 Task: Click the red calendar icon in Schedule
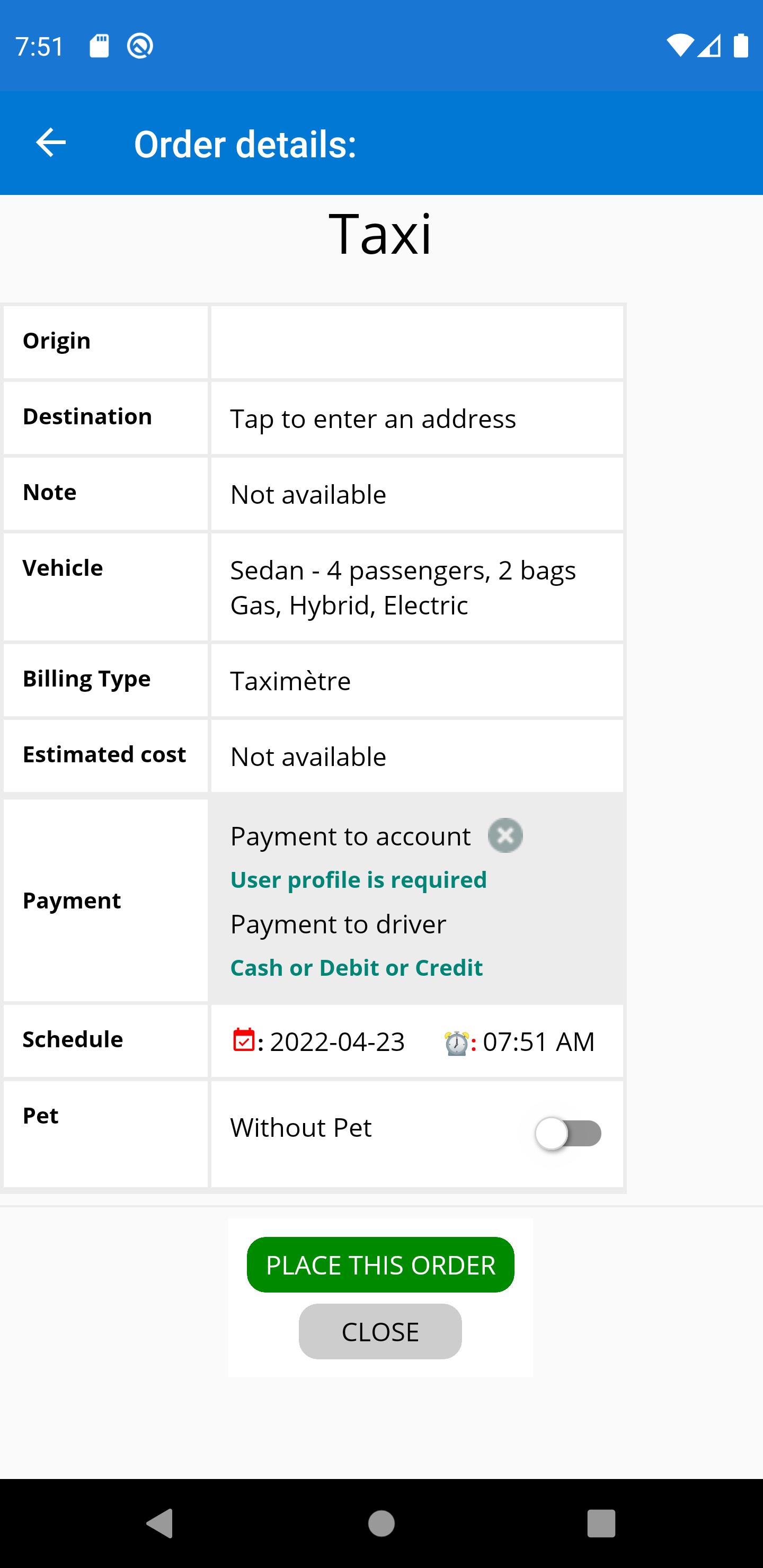[x=244, y=1040]
